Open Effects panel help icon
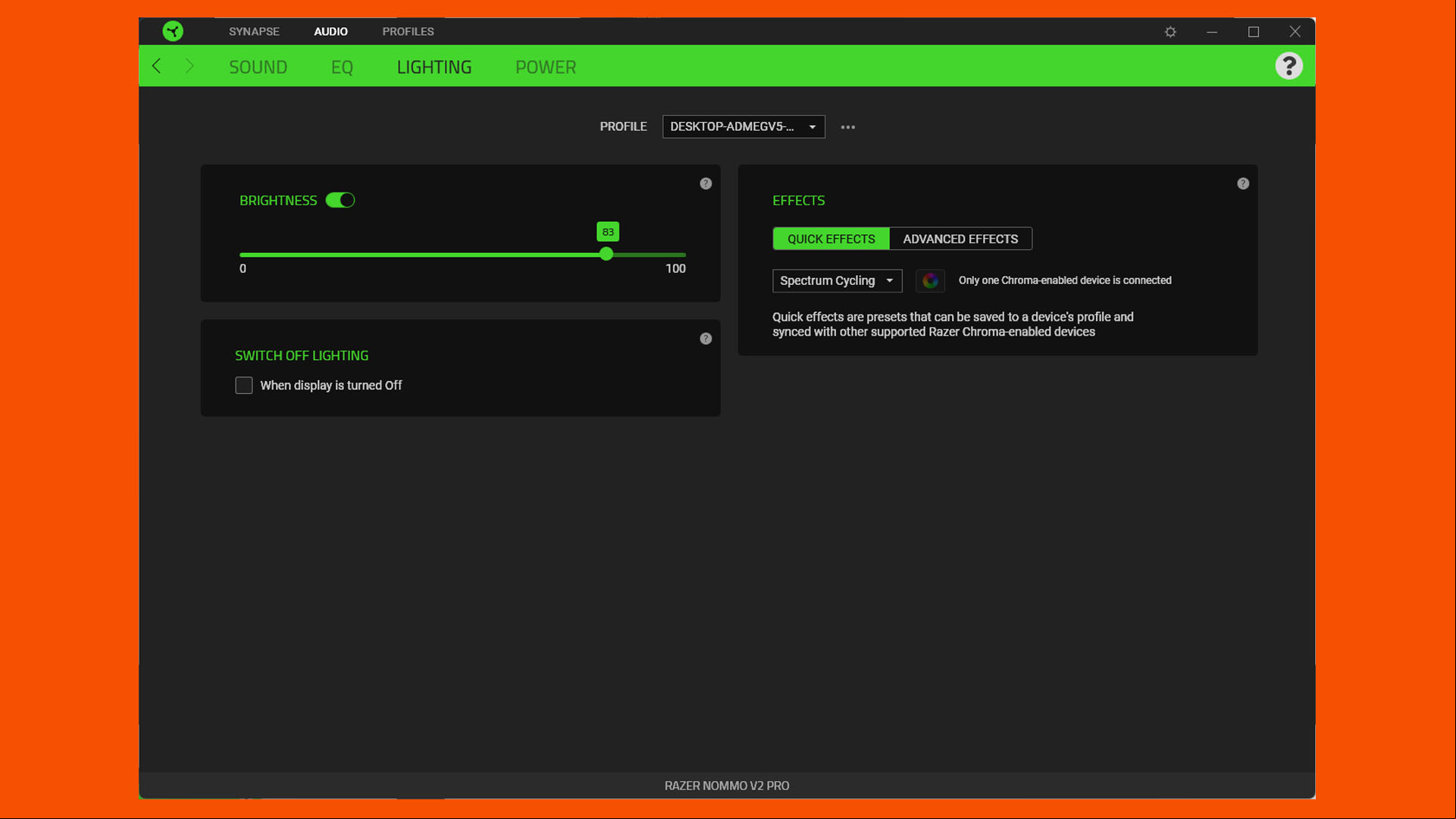 pyautogui.click(x=1243, y=183)
